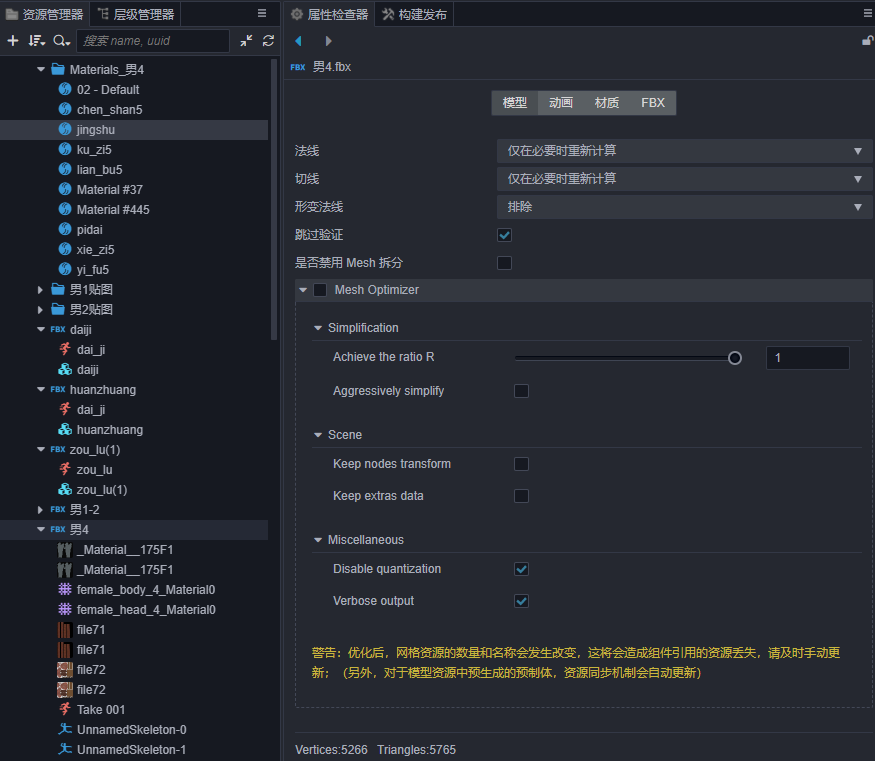Image resolution: width=875 pixels, height=761 pixels.
Task: Click the collapse all folders icon
Action: pos(246,41)
